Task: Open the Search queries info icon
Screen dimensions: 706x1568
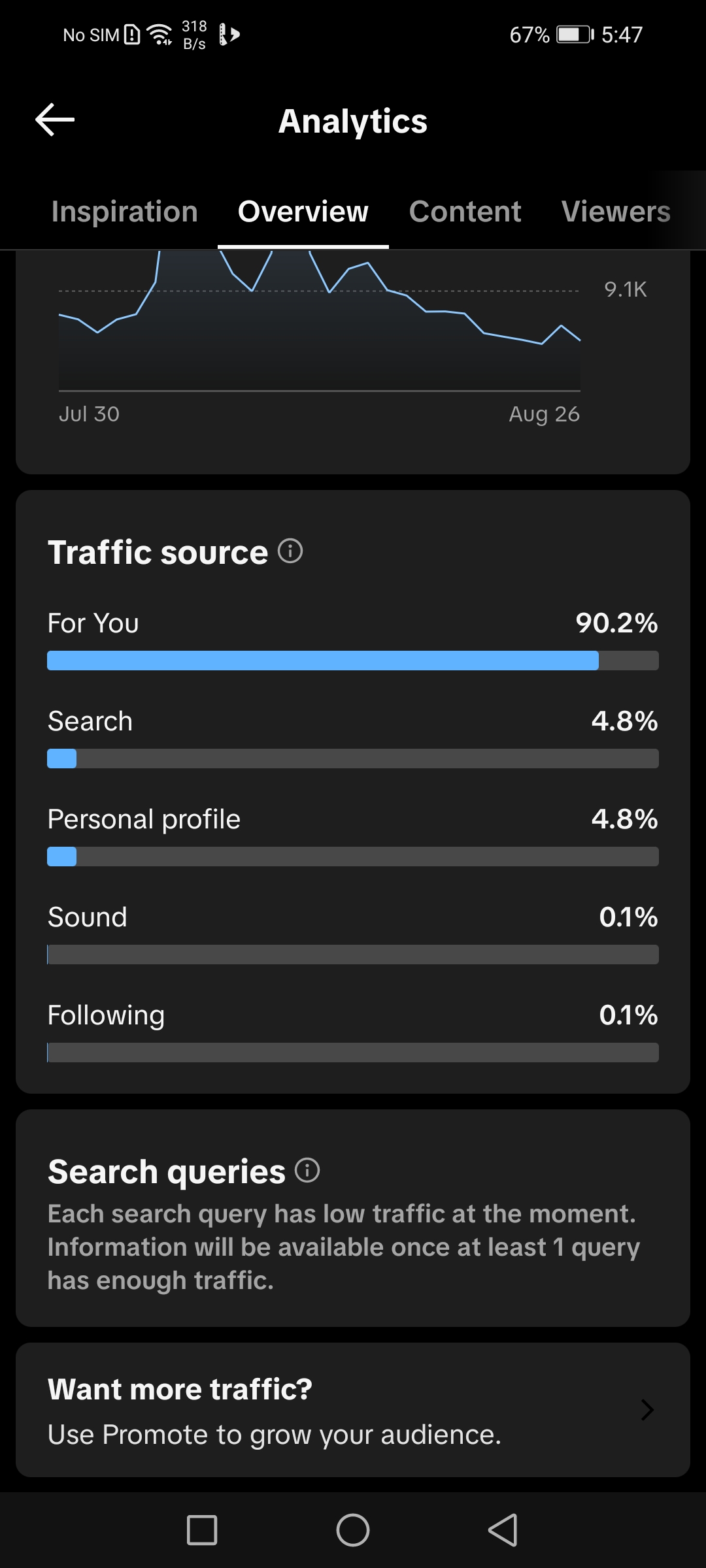Action: [x=307, y=1170]
